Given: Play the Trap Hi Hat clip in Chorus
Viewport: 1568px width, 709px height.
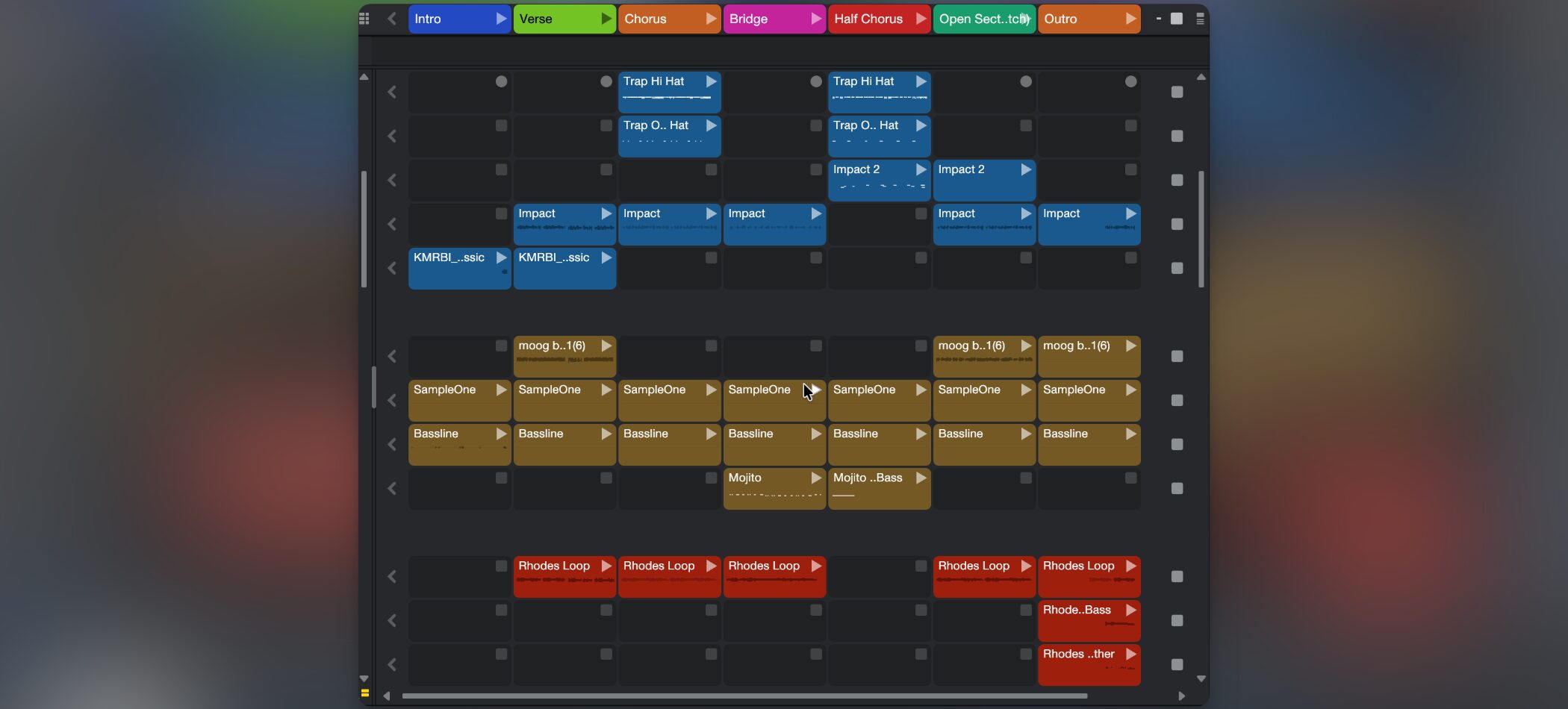Looking at the screenshot, I should pyautogui.click(x=711, y=81).
